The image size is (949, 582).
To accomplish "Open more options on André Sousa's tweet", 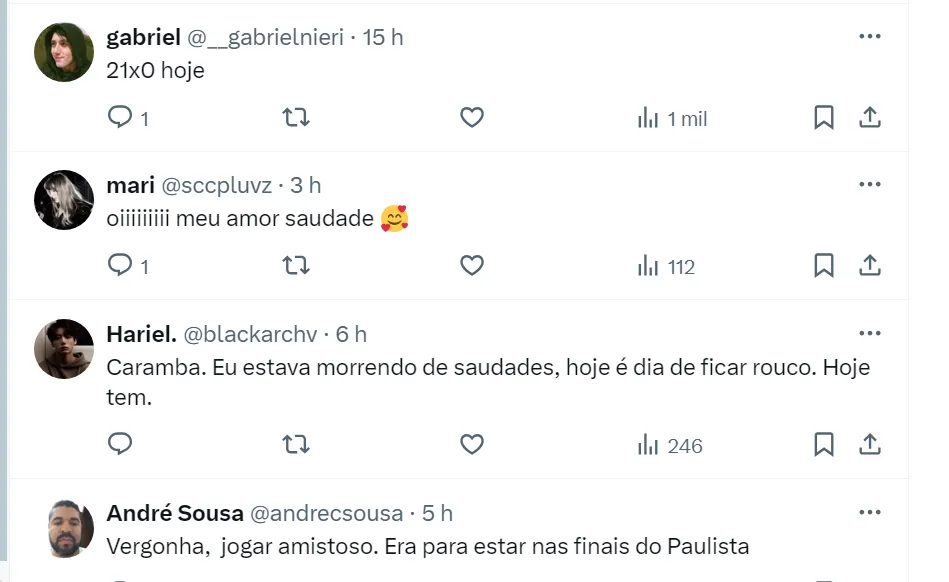I will (870, 512).
